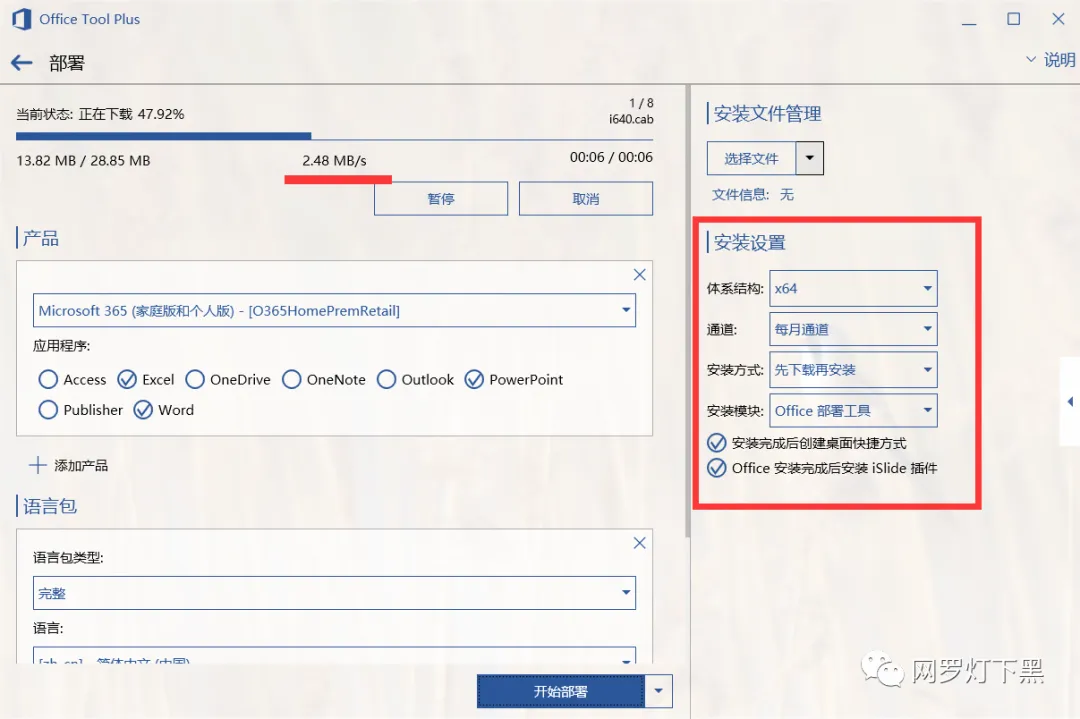This screenshot has height=719, width=1080.
Task: Click the 安装文件管理 heading
Action: point(767,114)
